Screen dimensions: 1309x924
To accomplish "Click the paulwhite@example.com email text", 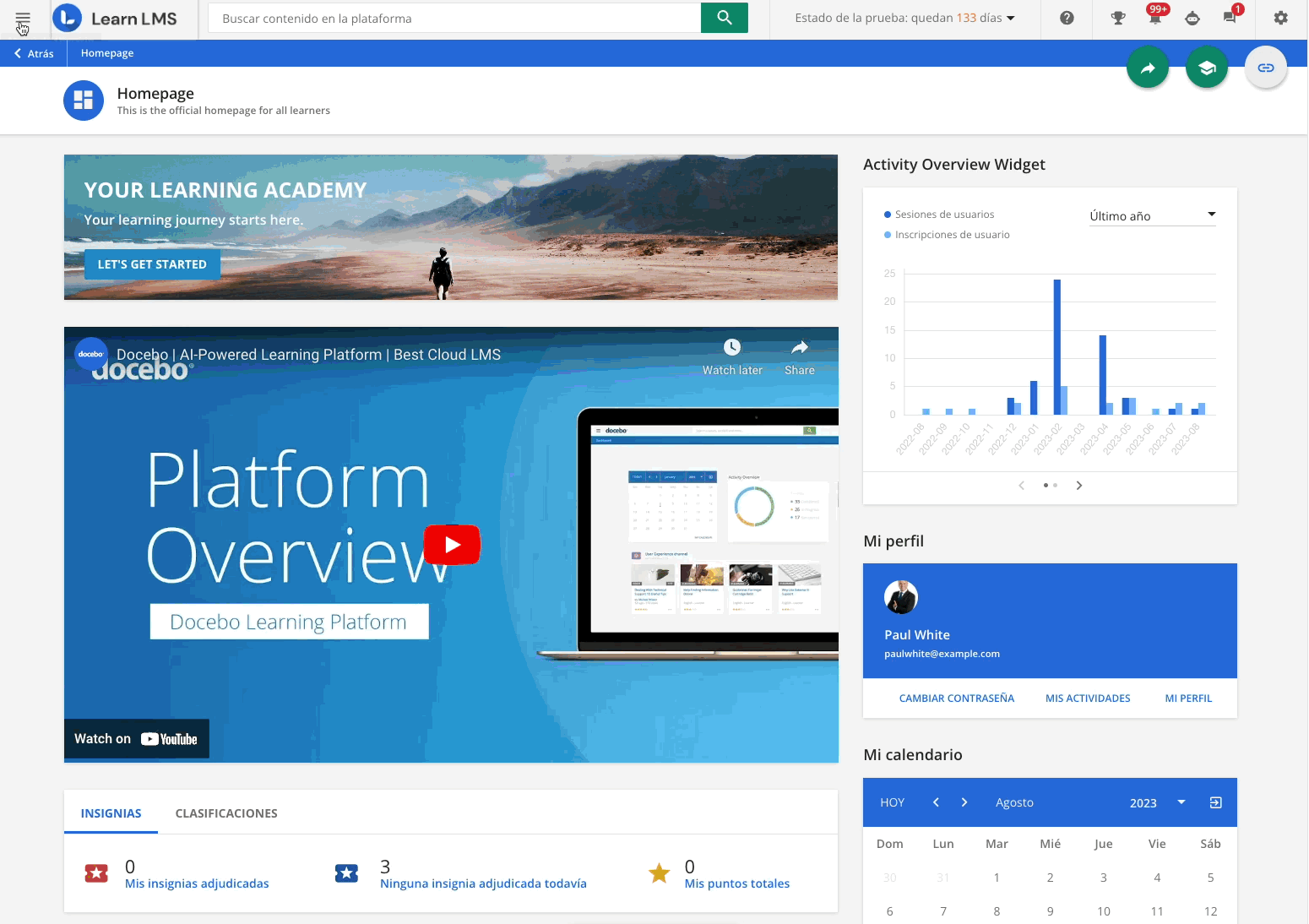I will tap(942, 654).
